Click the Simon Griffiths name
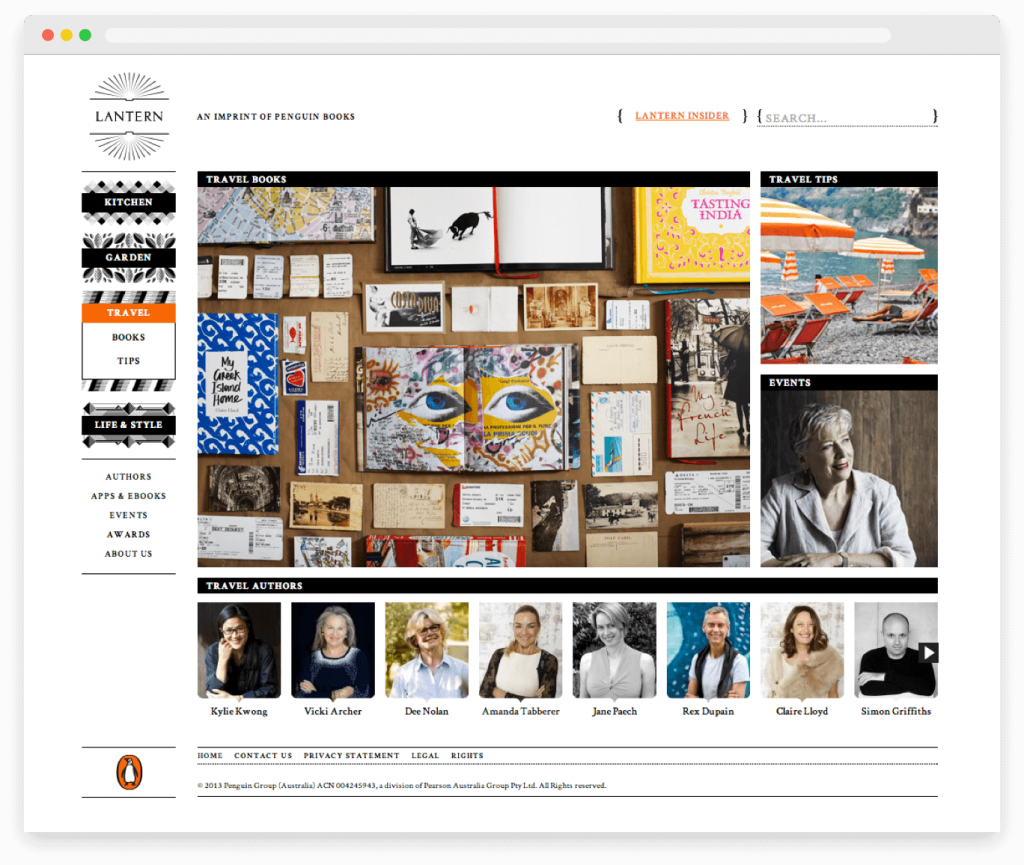1024x865 pixels. pyautogui.click(x=896, y=712)
